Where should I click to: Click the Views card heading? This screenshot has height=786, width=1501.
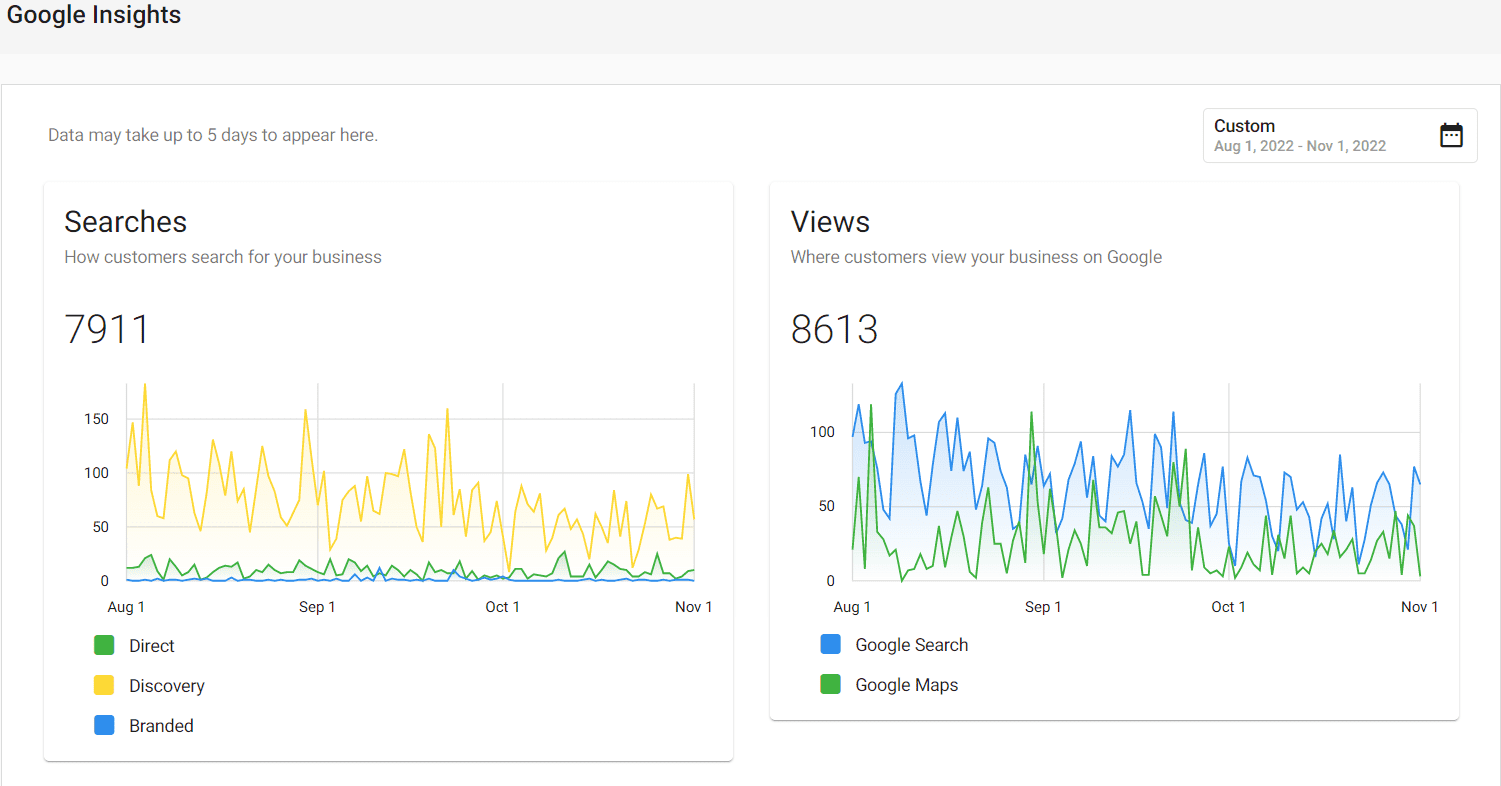tap(830, 221)
